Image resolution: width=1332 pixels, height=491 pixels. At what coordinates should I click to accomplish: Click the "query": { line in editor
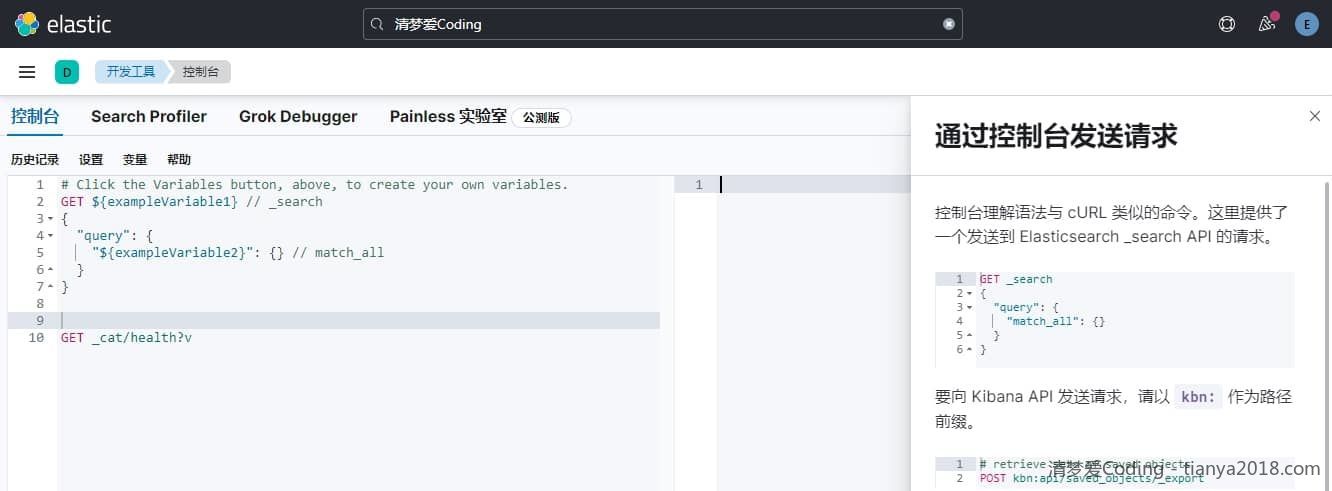pos(117,236)
